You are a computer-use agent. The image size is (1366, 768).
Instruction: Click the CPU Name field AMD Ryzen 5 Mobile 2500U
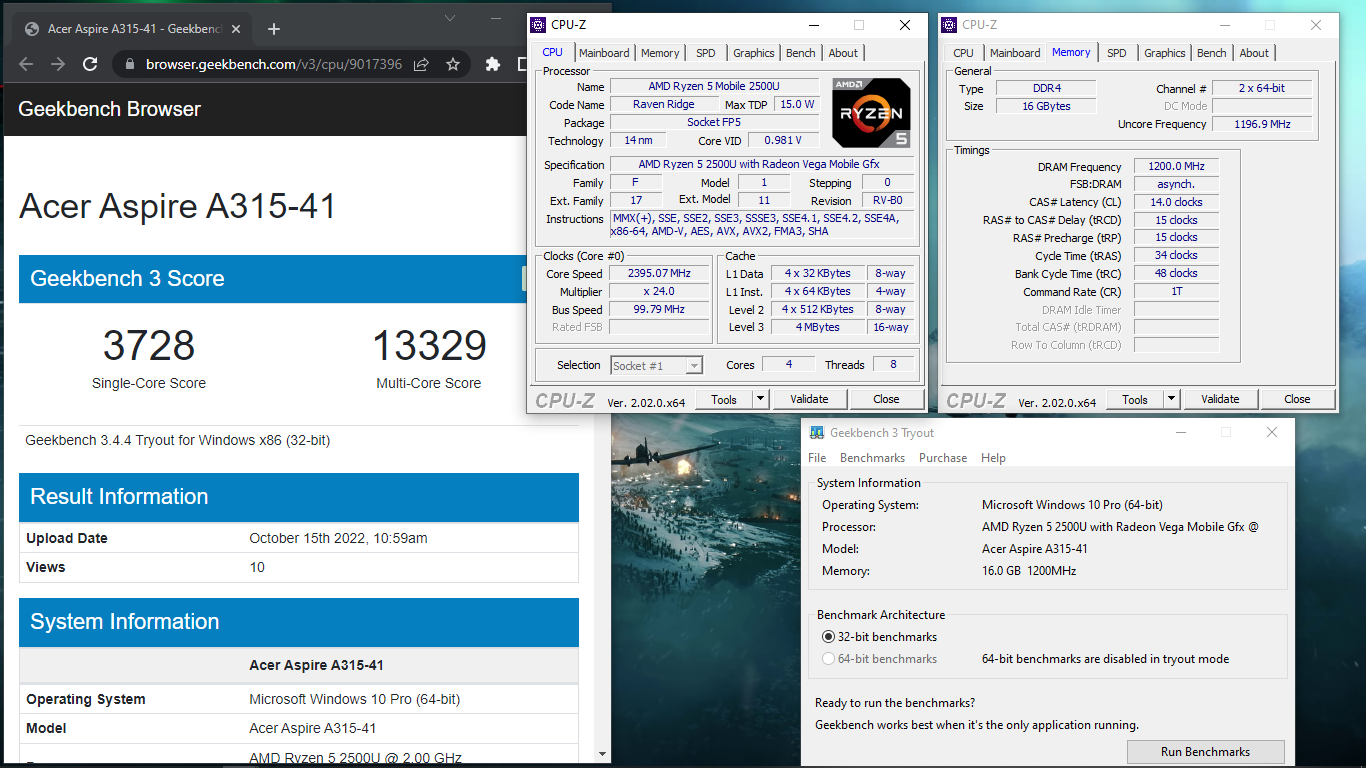click(x=714, y=87)
